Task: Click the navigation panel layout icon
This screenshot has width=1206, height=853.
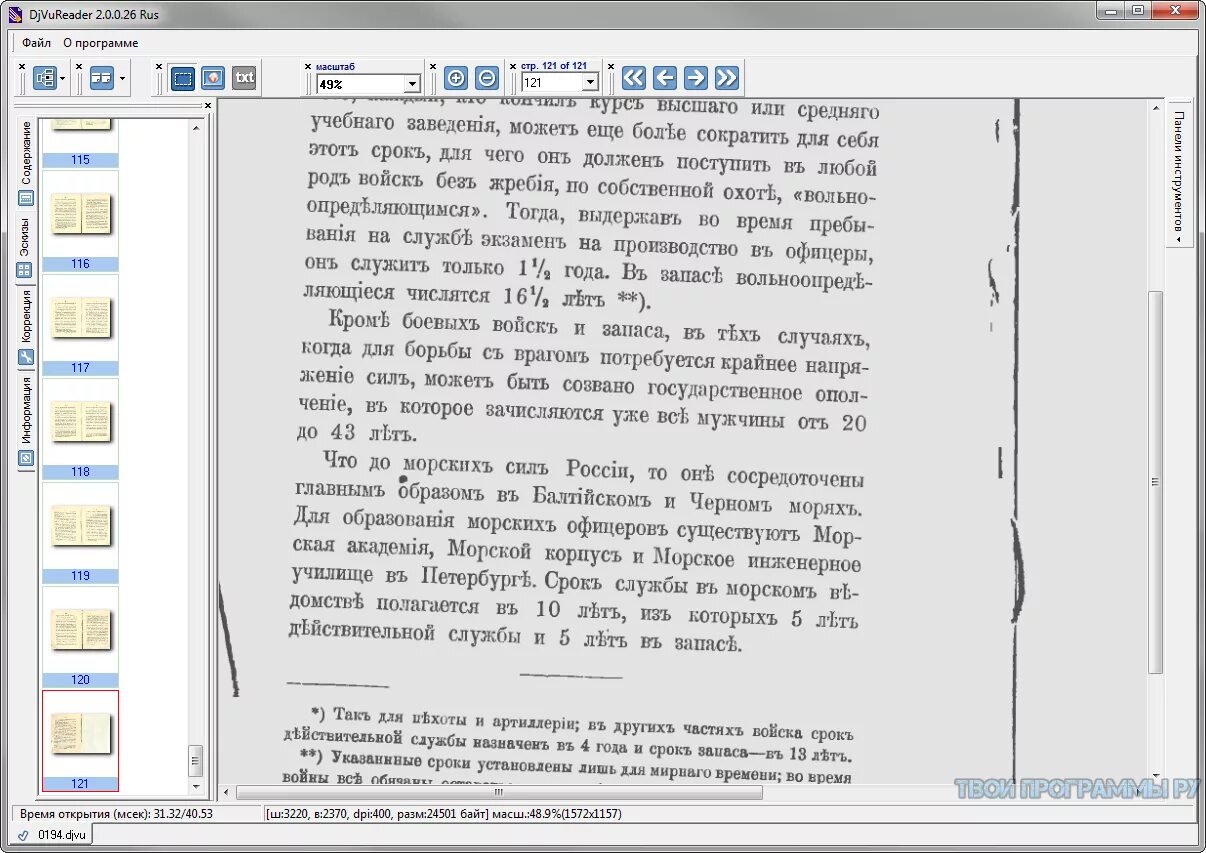Action: pos(45,77)
